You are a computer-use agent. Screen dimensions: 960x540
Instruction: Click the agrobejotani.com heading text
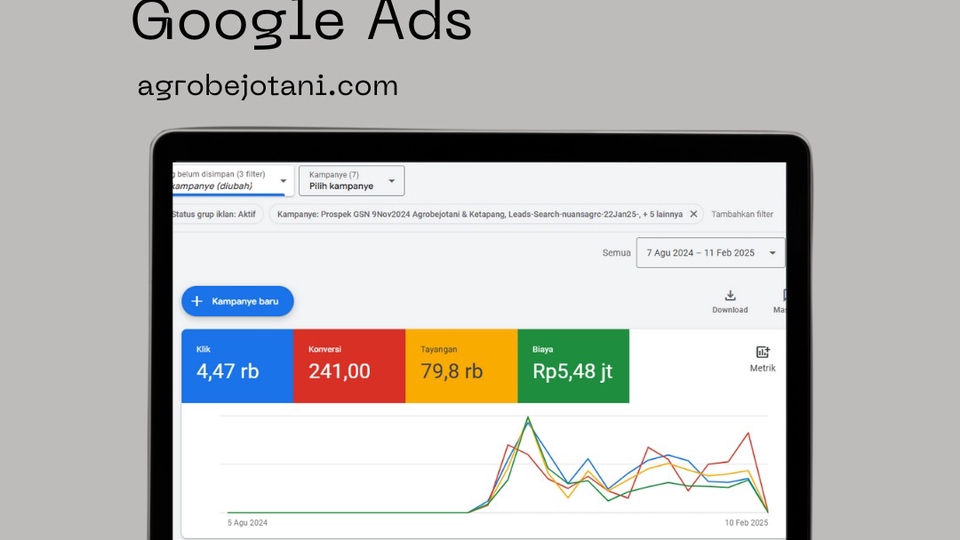tap(268, 86)
